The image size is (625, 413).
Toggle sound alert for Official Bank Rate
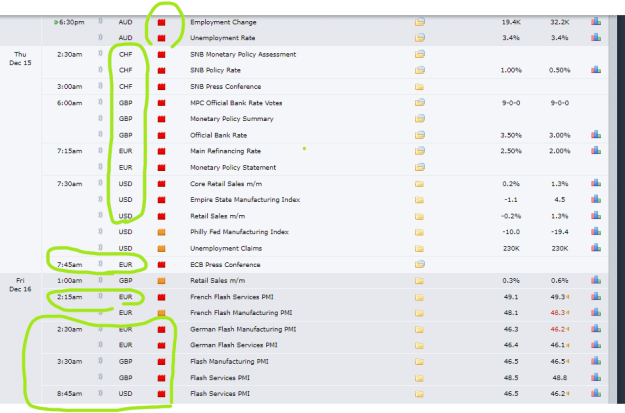pos(100,134)
